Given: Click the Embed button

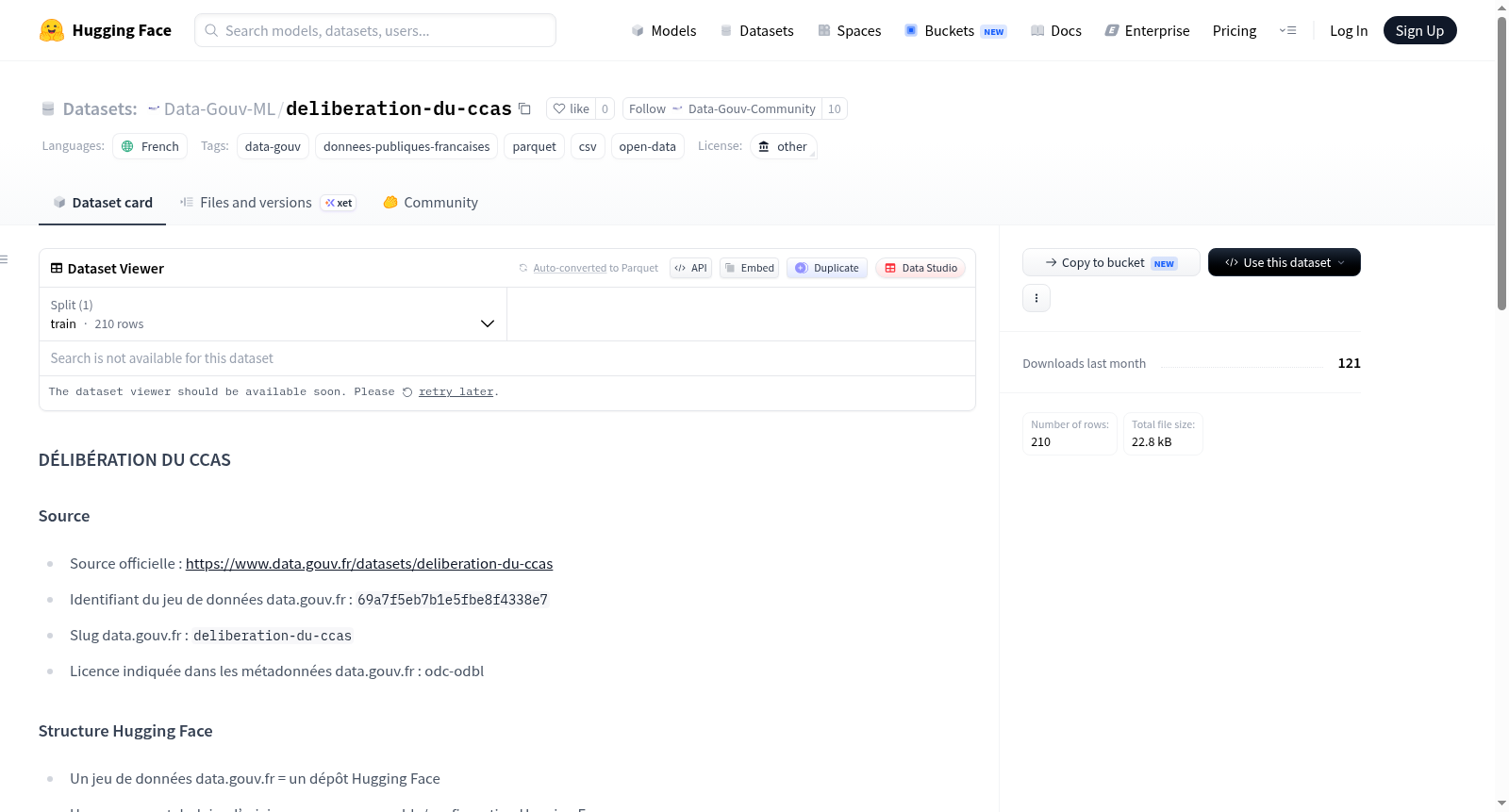Looking at the screenshot, I should [x=749, y=268].
